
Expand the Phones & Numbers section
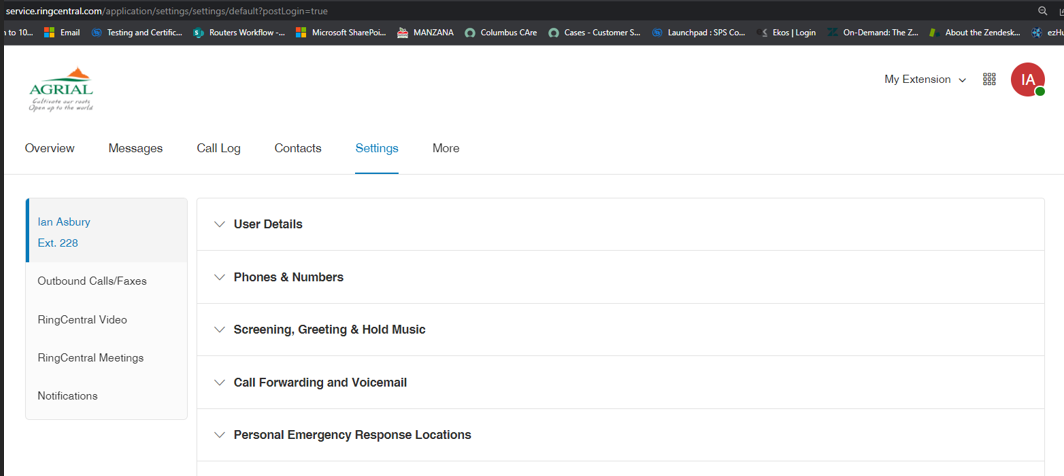click(620, 277)
